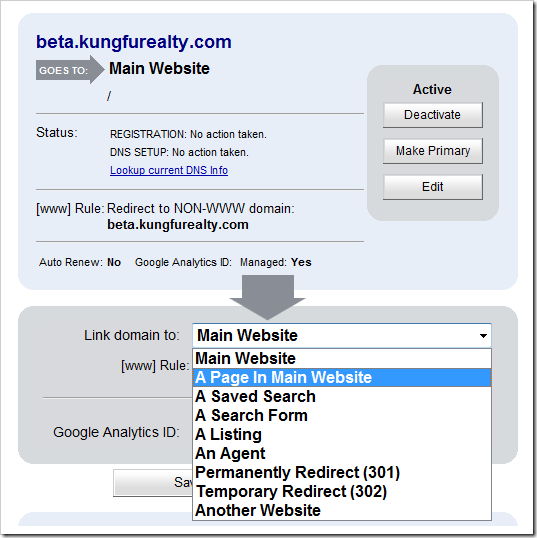Click the Edit button
The height and width of the screenshot is (538, 537).
433,187
